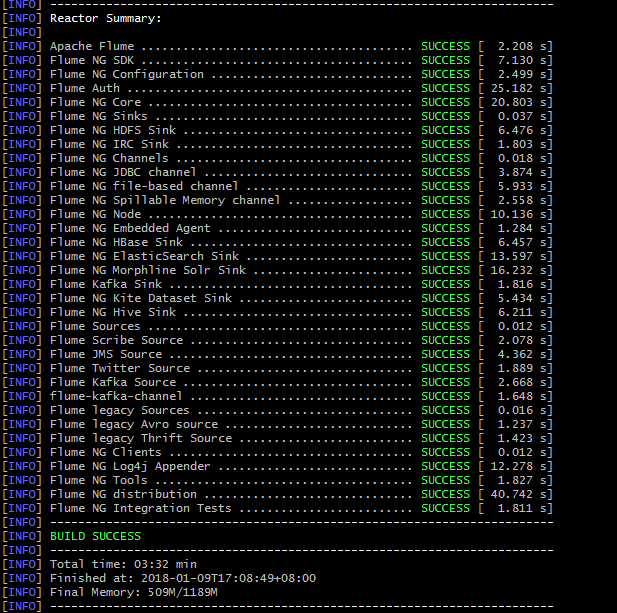Click the Flume Auth module name
Screen dimensions: 617x613
pos(85,88)
